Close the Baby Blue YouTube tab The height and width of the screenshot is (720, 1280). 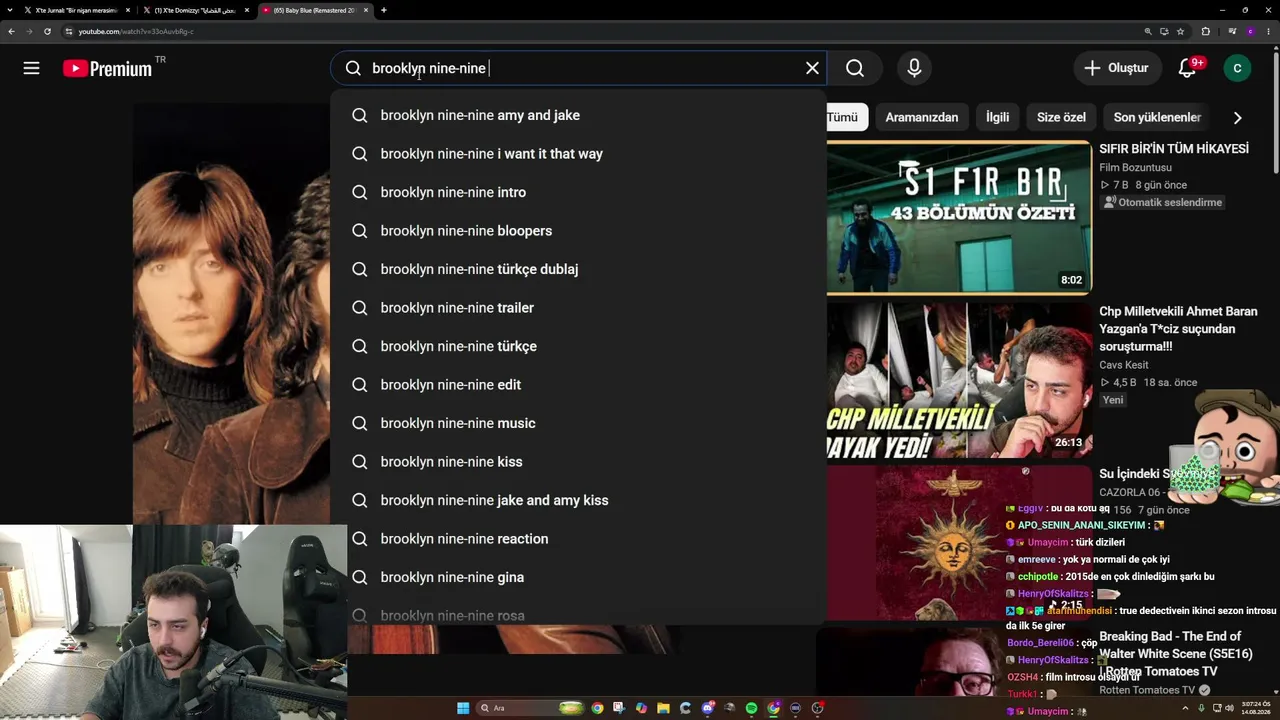366,10
